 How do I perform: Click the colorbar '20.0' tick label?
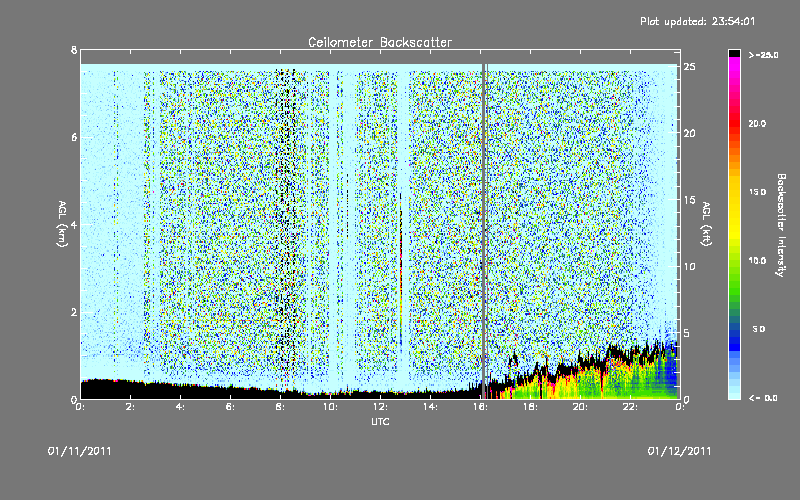click(758, 124)
